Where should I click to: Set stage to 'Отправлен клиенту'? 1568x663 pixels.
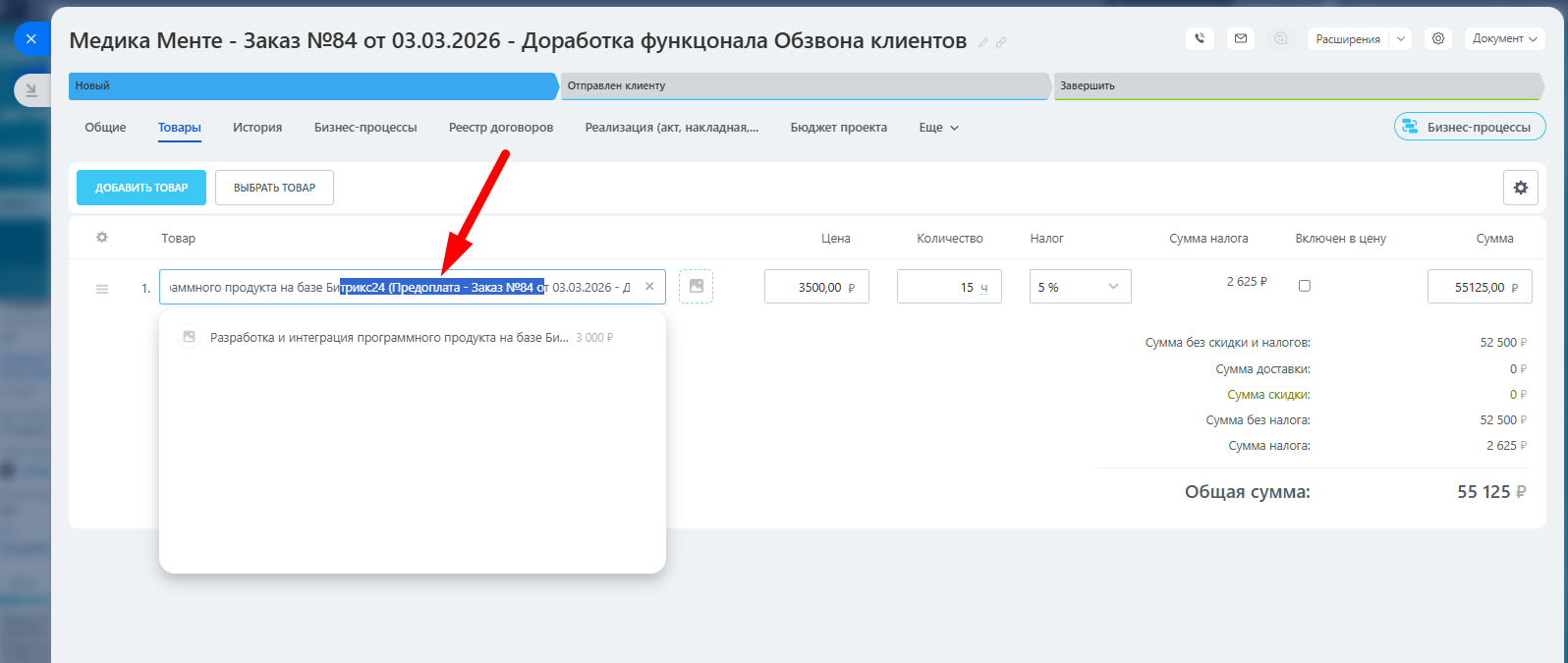pyautogui.click(x=804, y=86)
